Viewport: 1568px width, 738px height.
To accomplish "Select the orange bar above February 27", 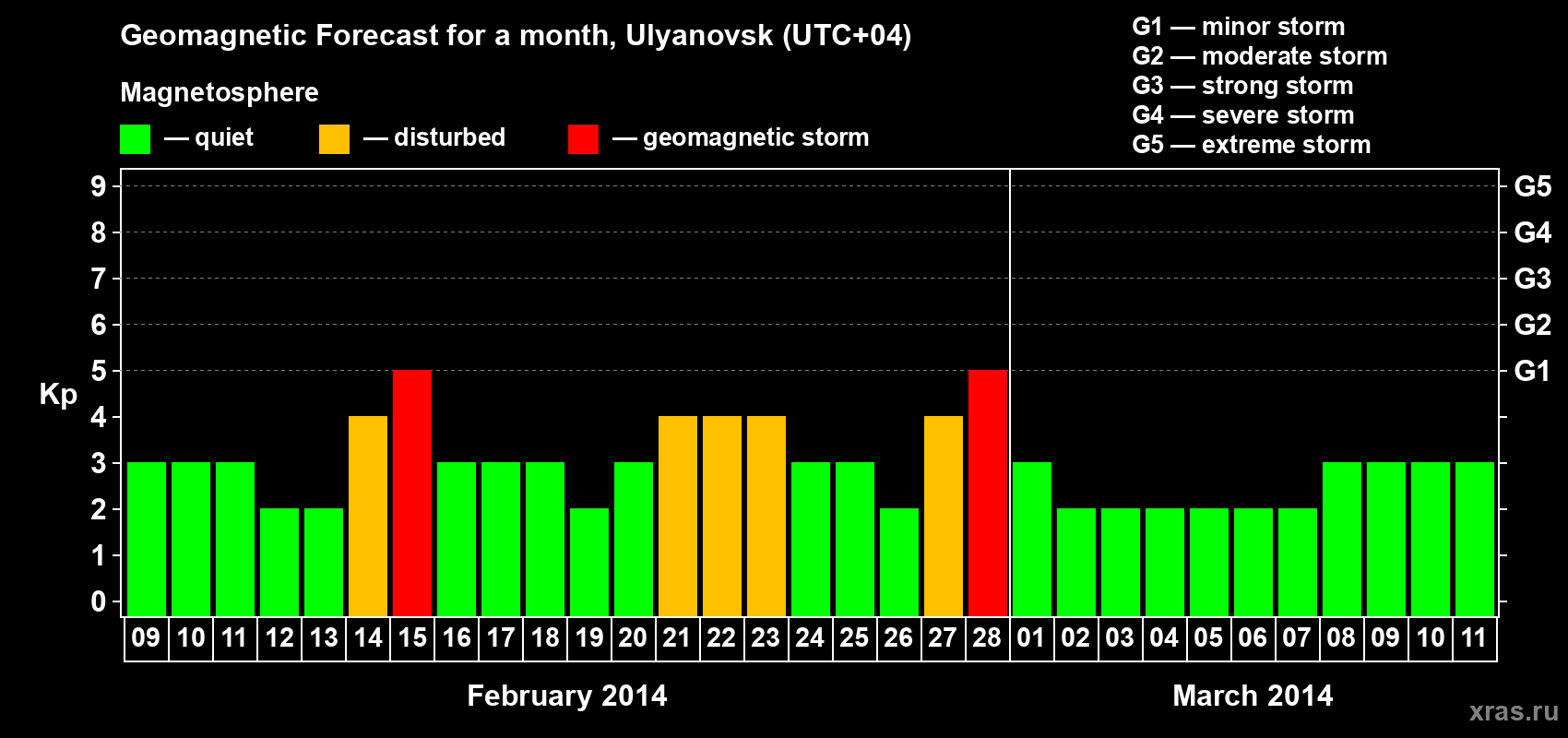I will (x=944, y=516).
